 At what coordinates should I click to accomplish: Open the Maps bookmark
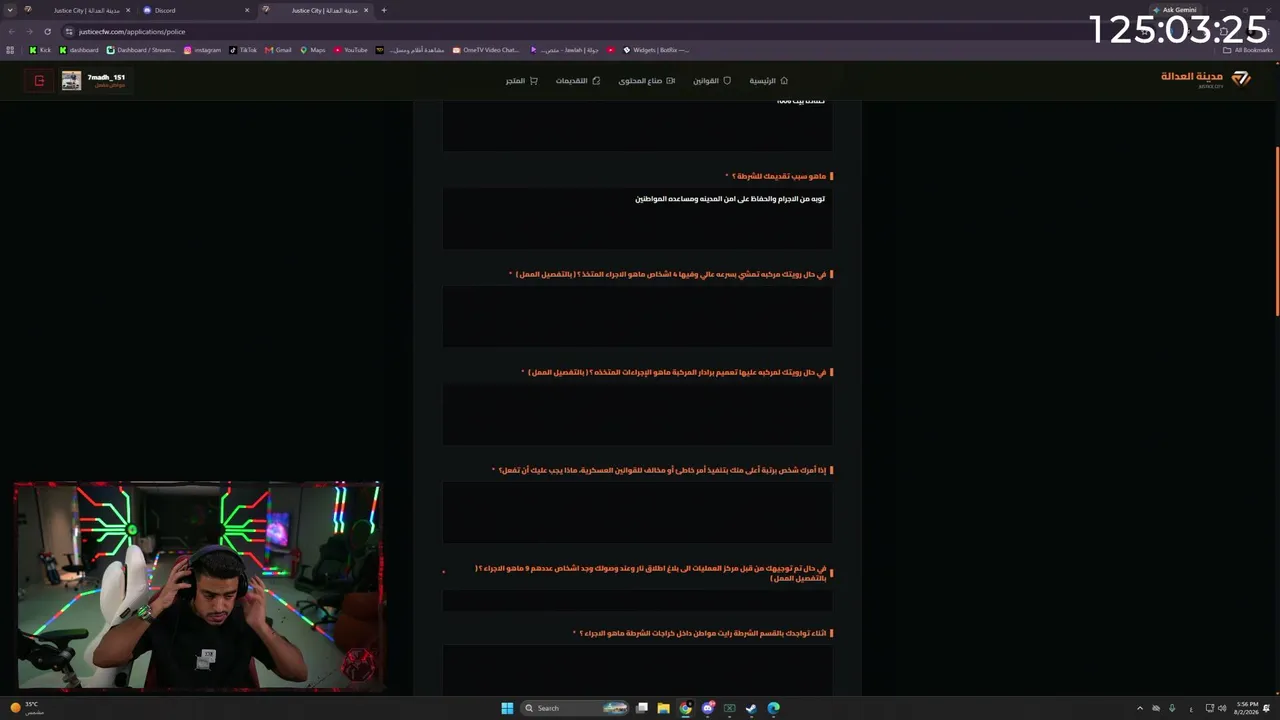click(x=313, y=50)
